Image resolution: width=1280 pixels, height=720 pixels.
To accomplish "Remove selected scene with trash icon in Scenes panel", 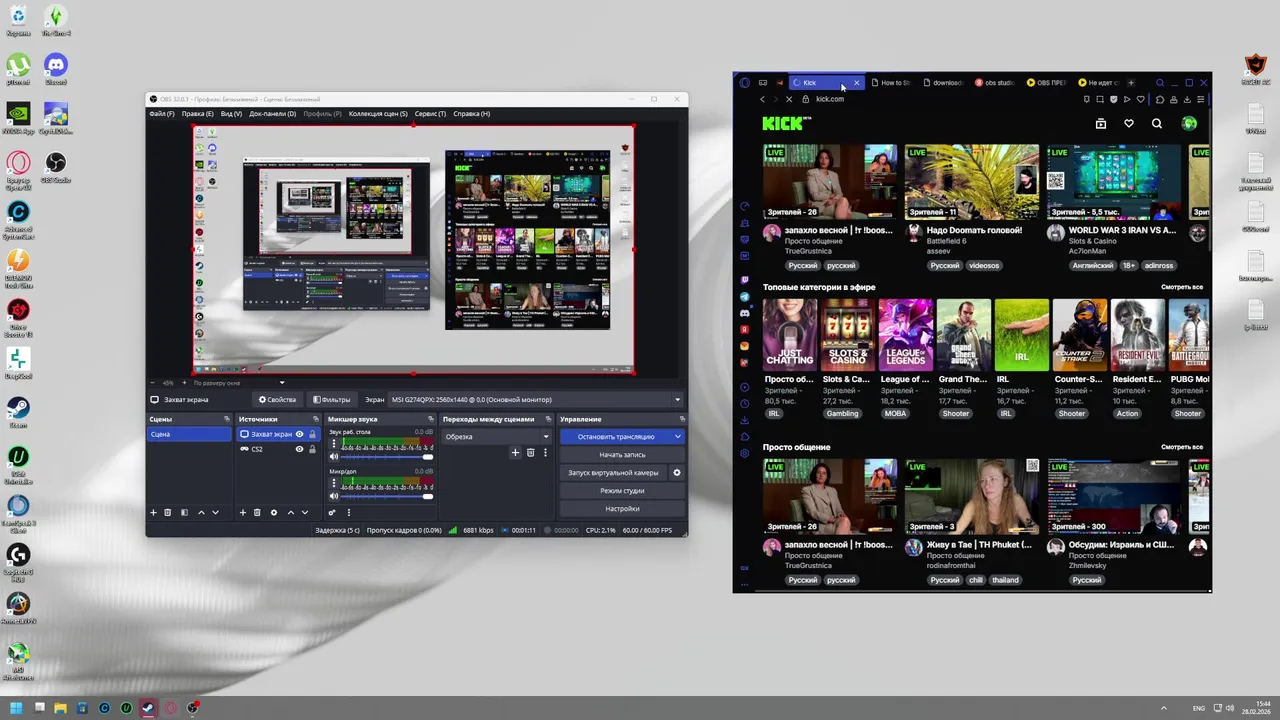I will point(168,512).
